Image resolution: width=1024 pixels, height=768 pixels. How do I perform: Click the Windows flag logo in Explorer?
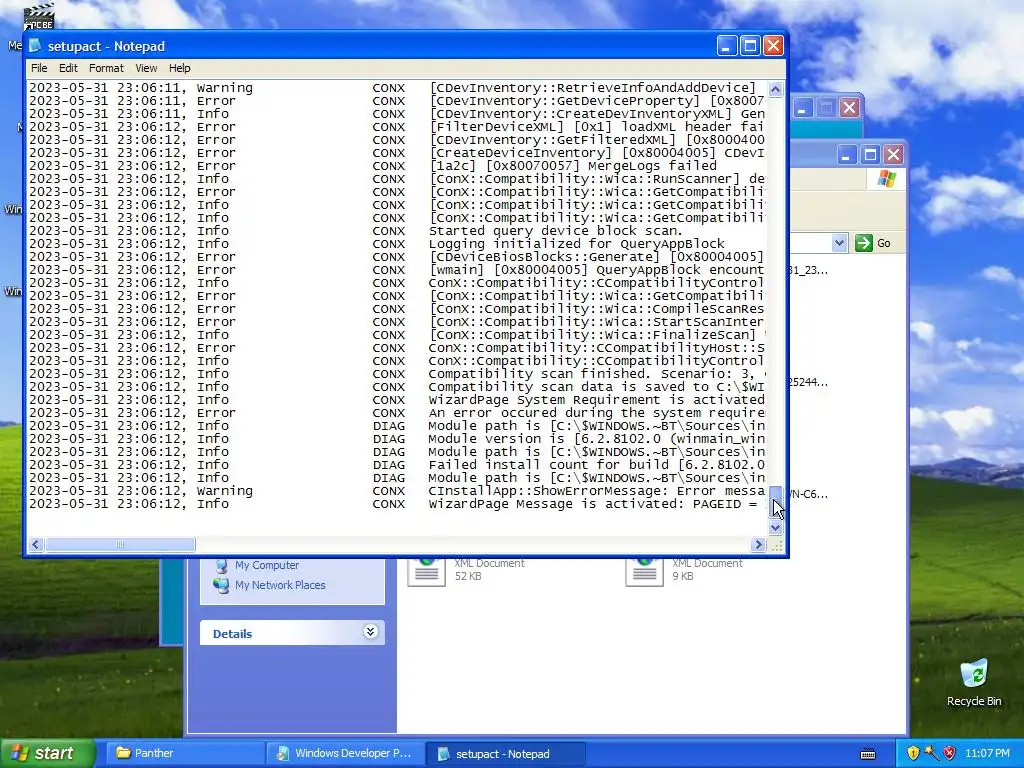coord(887,178)
